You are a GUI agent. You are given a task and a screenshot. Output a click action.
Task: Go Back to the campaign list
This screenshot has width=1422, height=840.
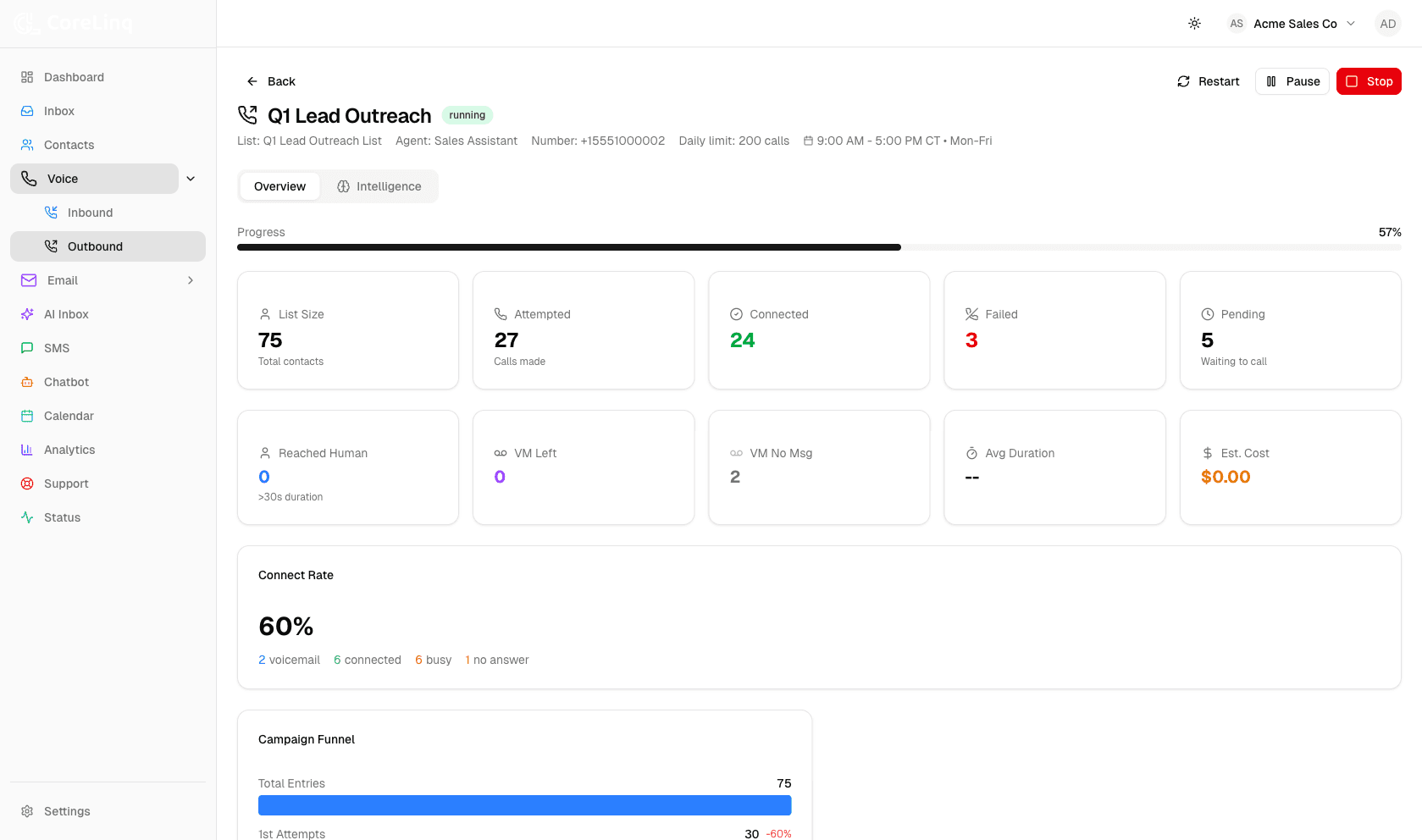[270, 81]
